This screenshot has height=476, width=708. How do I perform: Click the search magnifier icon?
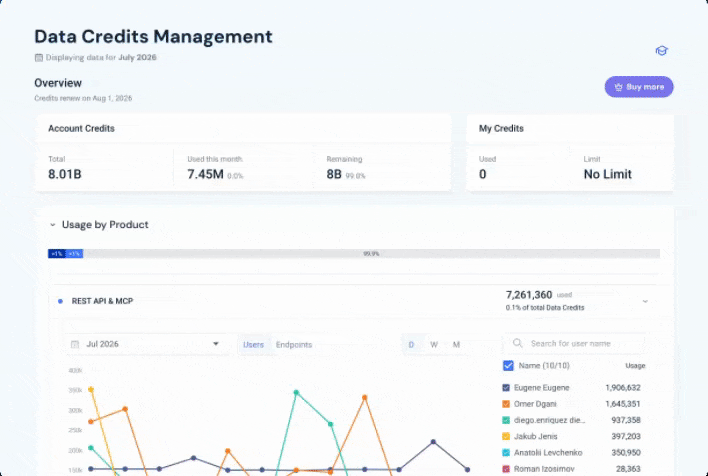click(517, 343)
